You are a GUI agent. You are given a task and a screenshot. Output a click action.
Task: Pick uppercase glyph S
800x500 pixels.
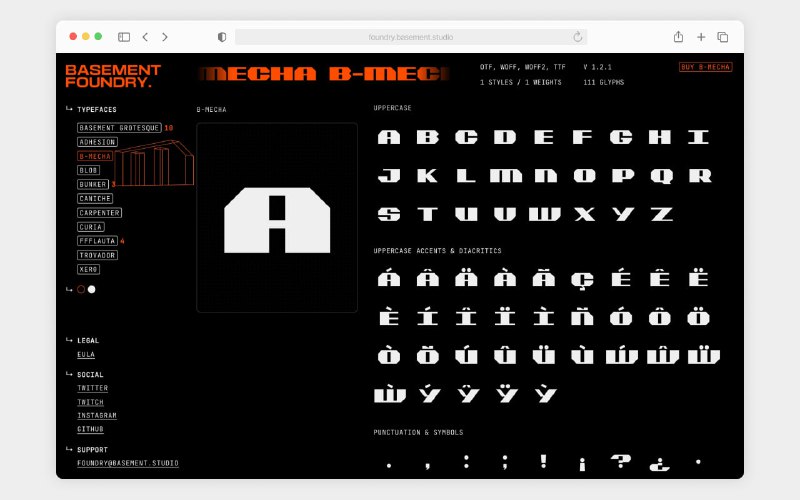coord(389,214)
